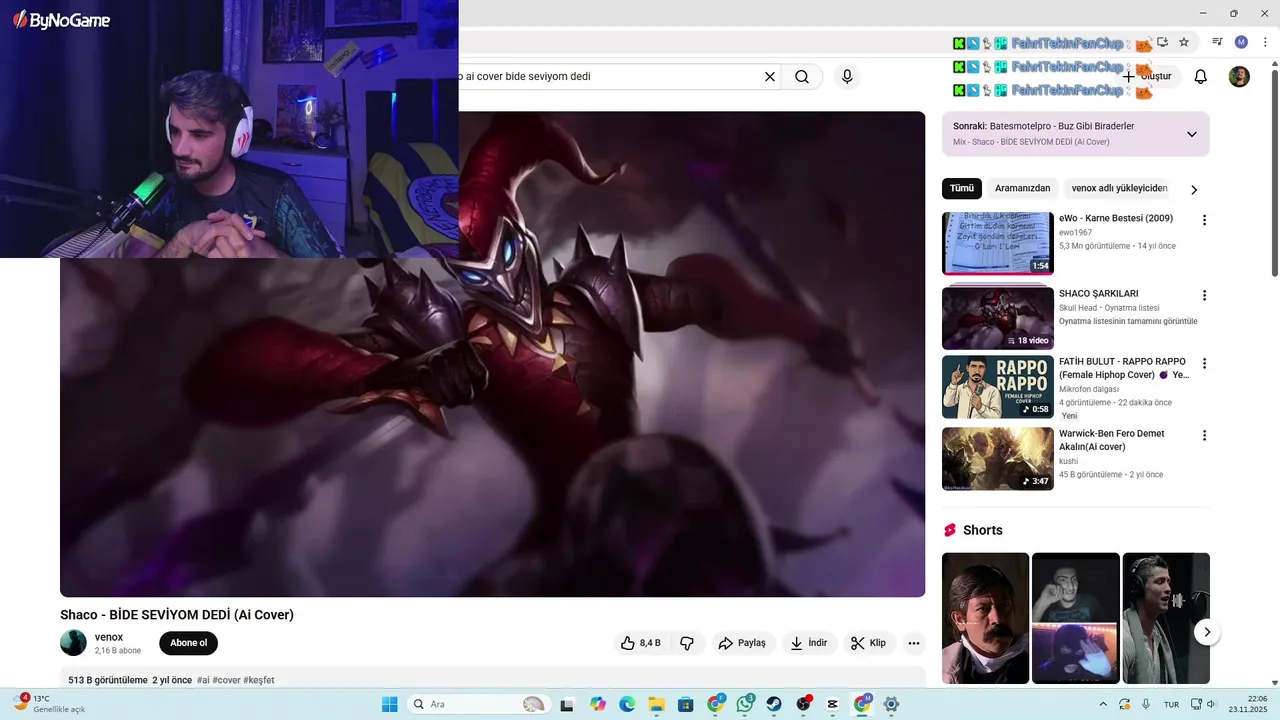This screenshot has width=1280, height=720.
Task: Open the weather widget 13°C
Action: [50, 704]
